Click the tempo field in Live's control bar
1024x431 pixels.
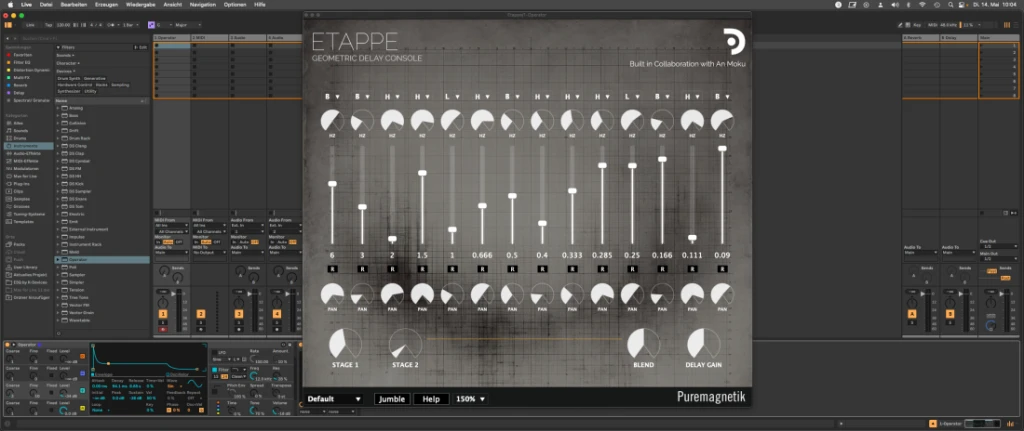(x=63, y=25)
